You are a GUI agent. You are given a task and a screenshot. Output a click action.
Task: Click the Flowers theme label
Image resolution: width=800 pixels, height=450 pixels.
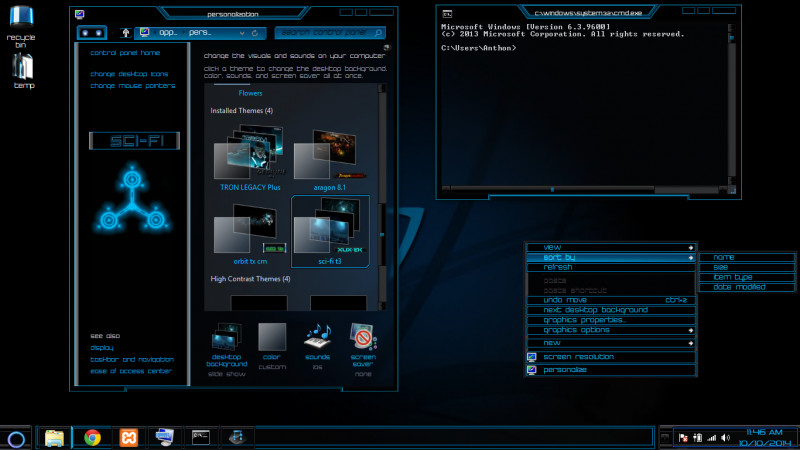point(250,93)
